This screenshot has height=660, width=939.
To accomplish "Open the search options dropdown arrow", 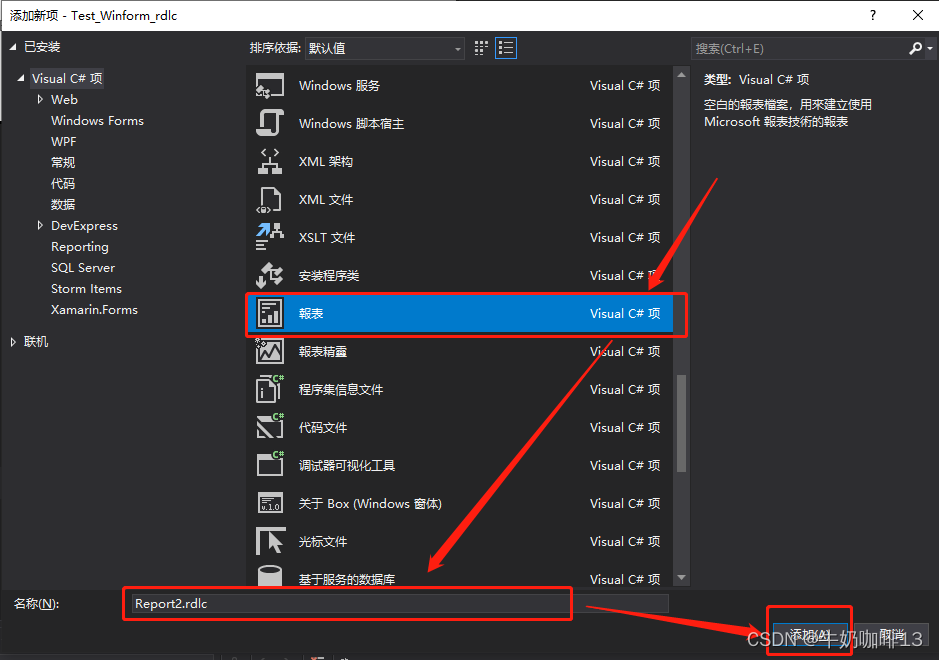I will (x=930, y=49).
